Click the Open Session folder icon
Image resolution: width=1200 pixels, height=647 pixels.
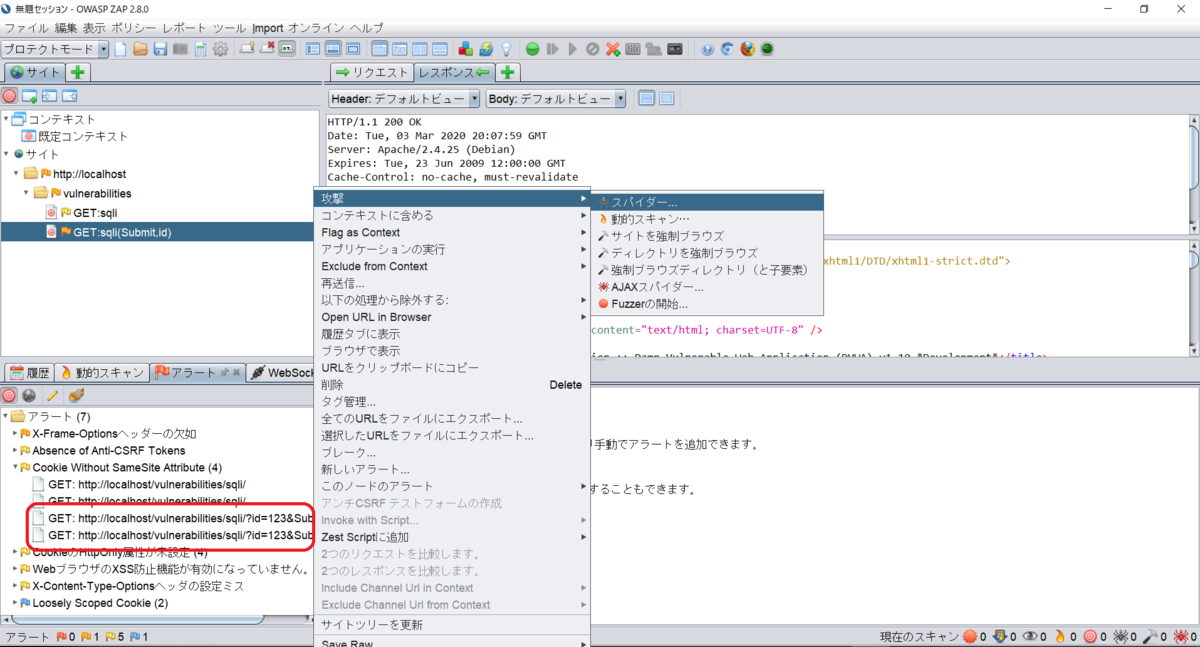coord(141,49)
